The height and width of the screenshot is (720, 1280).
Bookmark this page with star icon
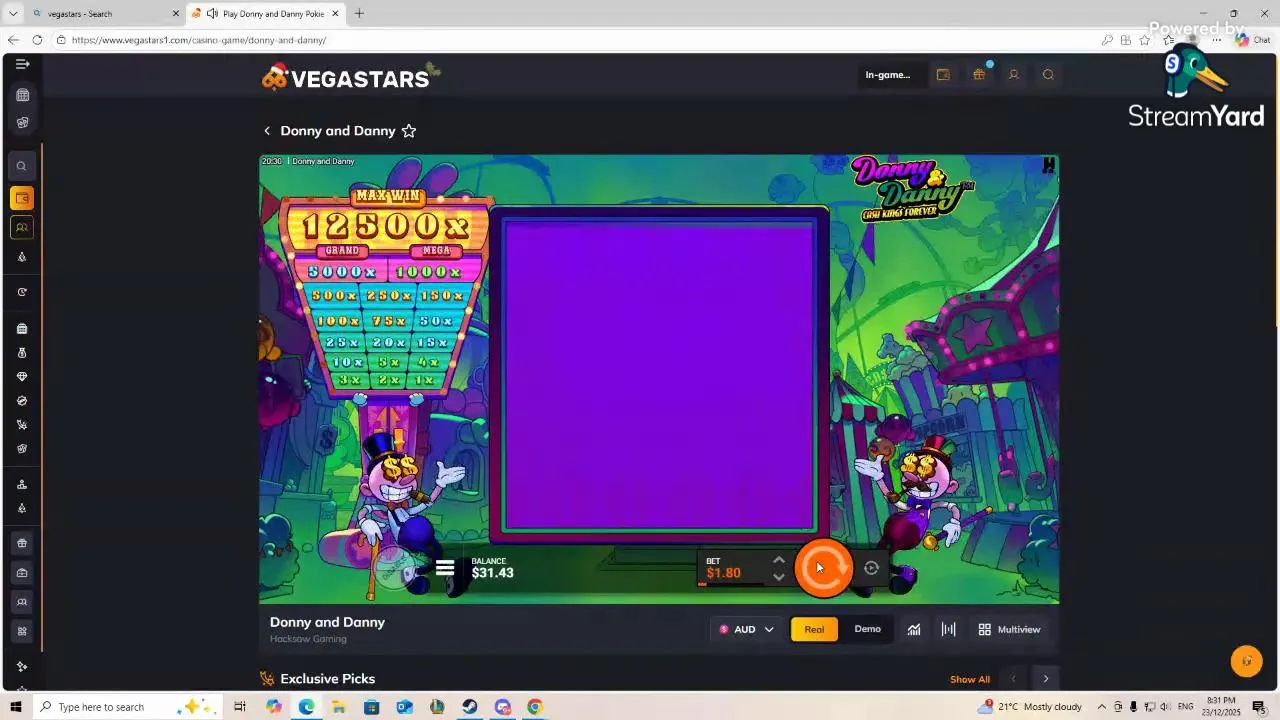click(x=1144, y=40)
